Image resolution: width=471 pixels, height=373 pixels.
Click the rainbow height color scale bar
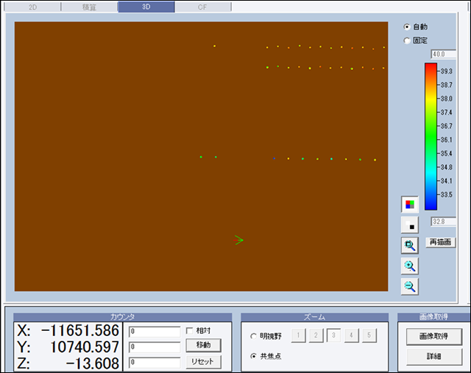pyautogui.click(x=431, y=137)
